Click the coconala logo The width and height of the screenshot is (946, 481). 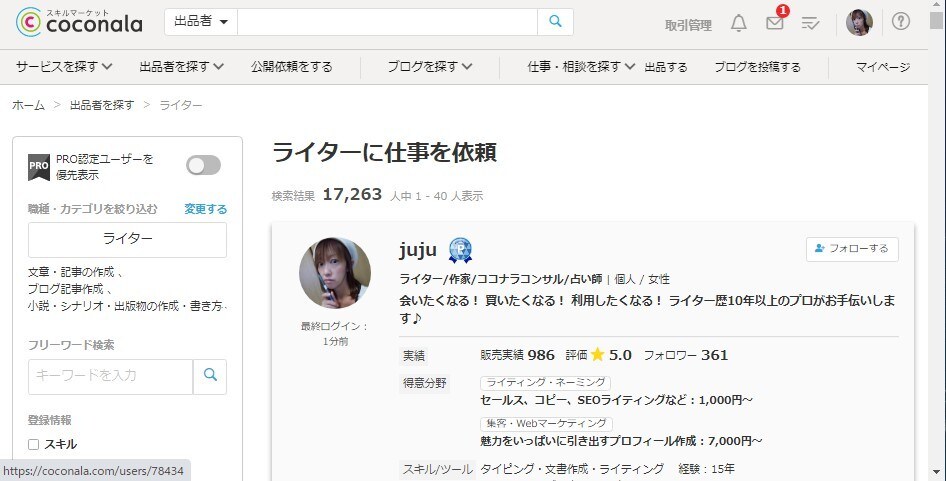(x=80, y=22)
